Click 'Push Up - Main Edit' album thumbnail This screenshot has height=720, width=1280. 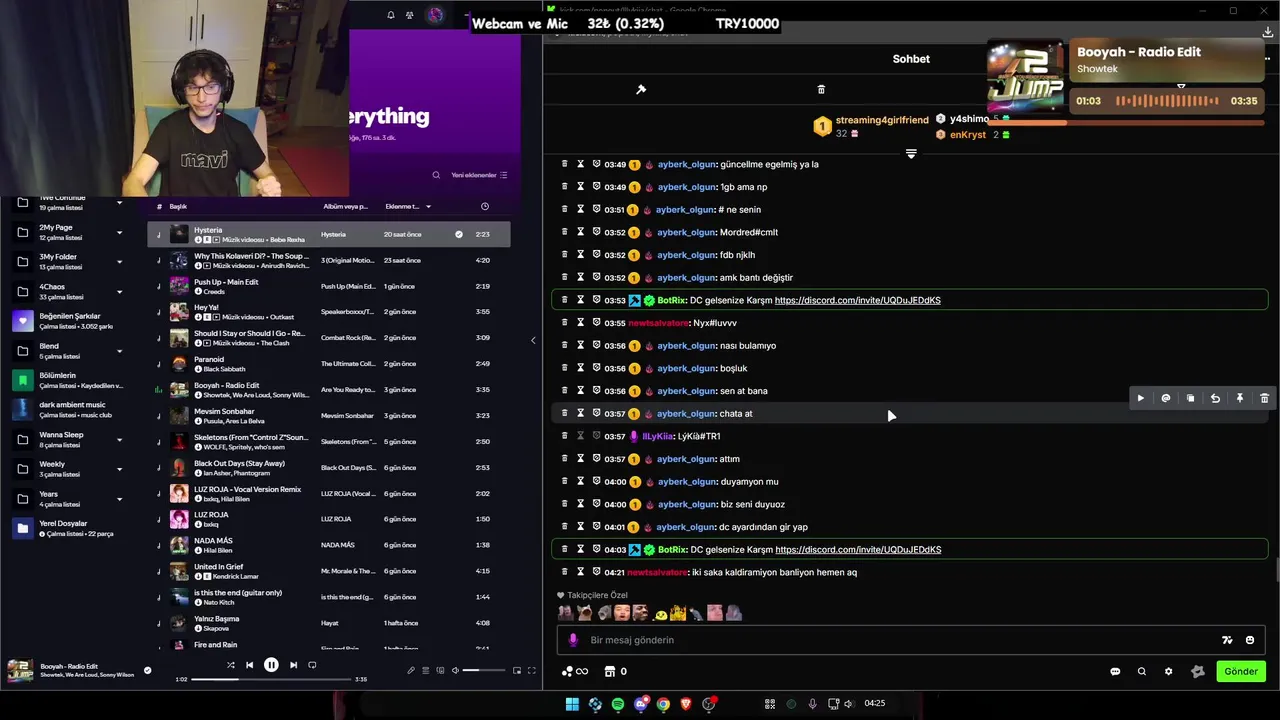pyautogui.click(x=179, y=286)
